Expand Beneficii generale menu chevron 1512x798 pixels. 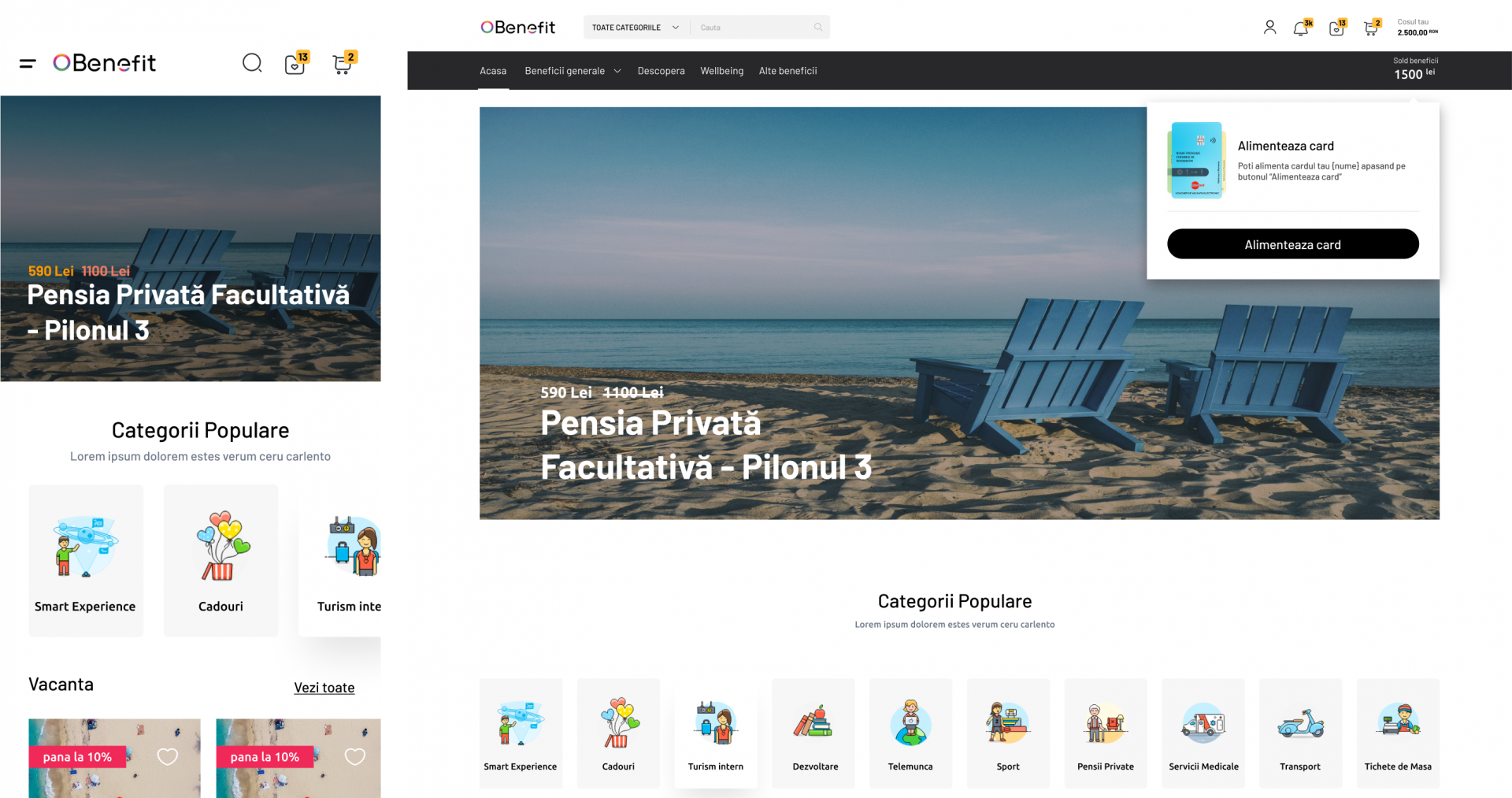pos(617,71)
